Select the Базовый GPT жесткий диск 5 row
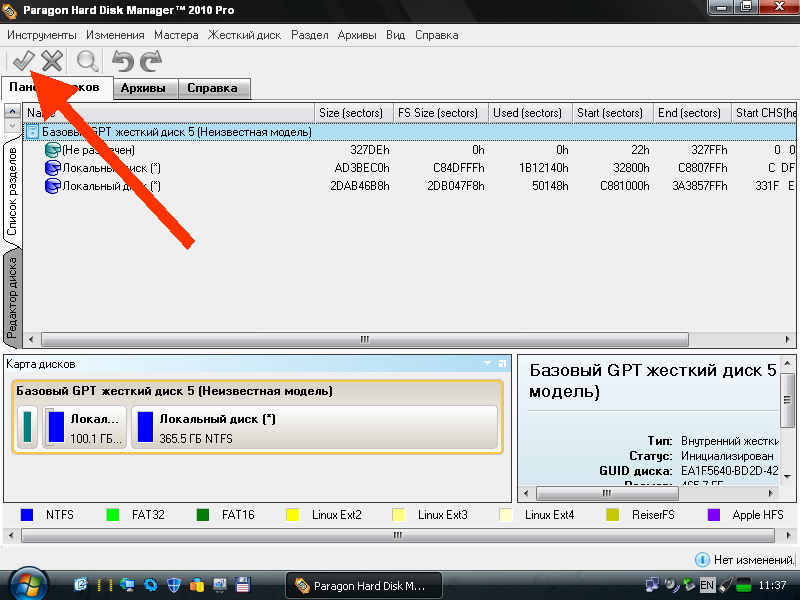The width and height of the screenshot is (800, 600). (176, 132)
